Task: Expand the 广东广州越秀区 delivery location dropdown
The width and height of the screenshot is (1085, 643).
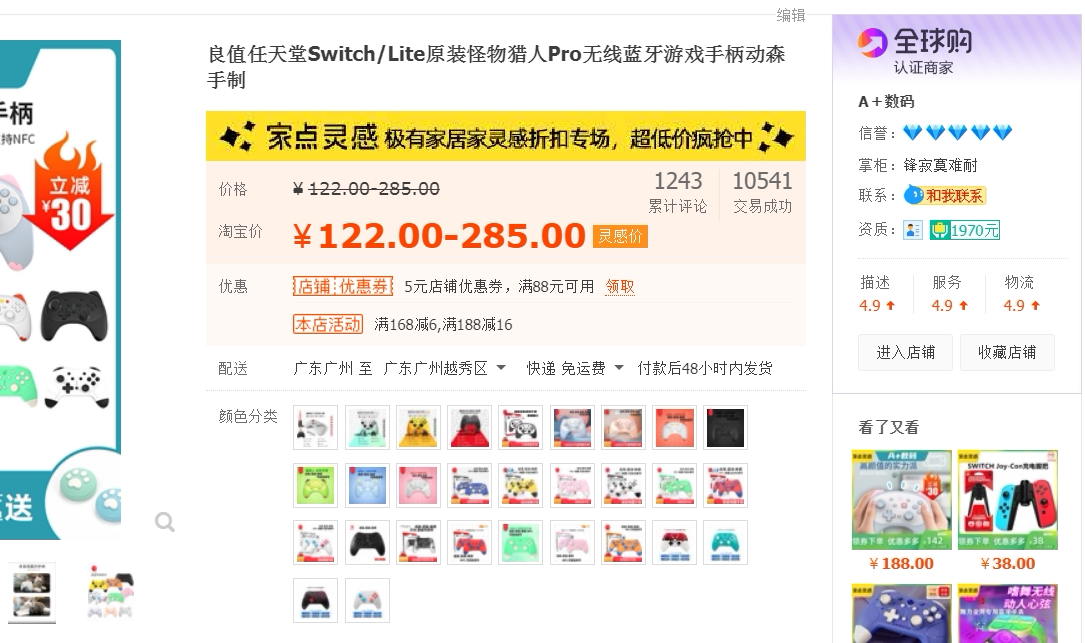Action: click(445, 368)
